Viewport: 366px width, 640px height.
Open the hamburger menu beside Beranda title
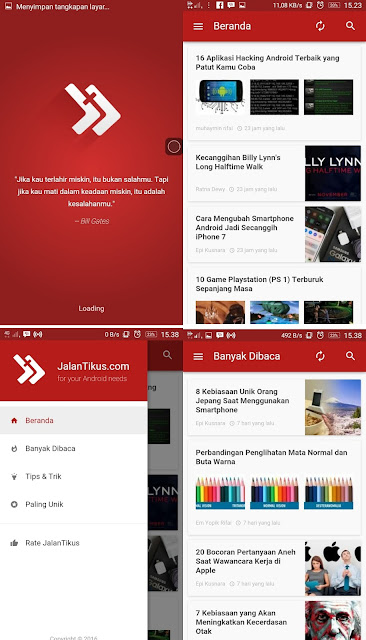tap(198, 26)
